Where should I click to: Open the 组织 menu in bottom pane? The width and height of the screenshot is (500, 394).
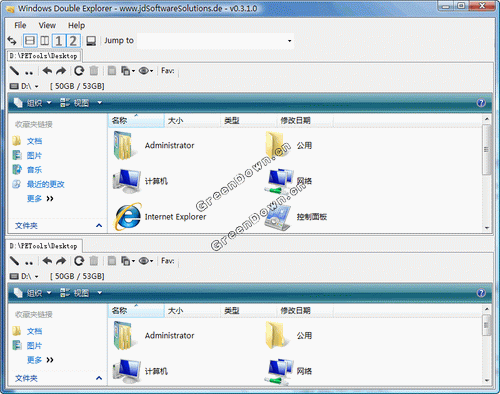click(x=33, y=293)
